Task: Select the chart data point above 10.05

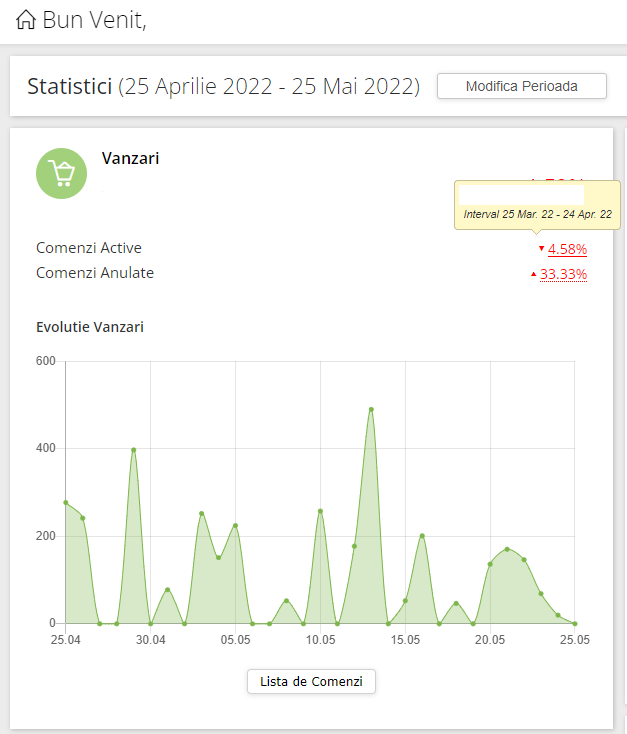Action: click(x=320, y=511)
